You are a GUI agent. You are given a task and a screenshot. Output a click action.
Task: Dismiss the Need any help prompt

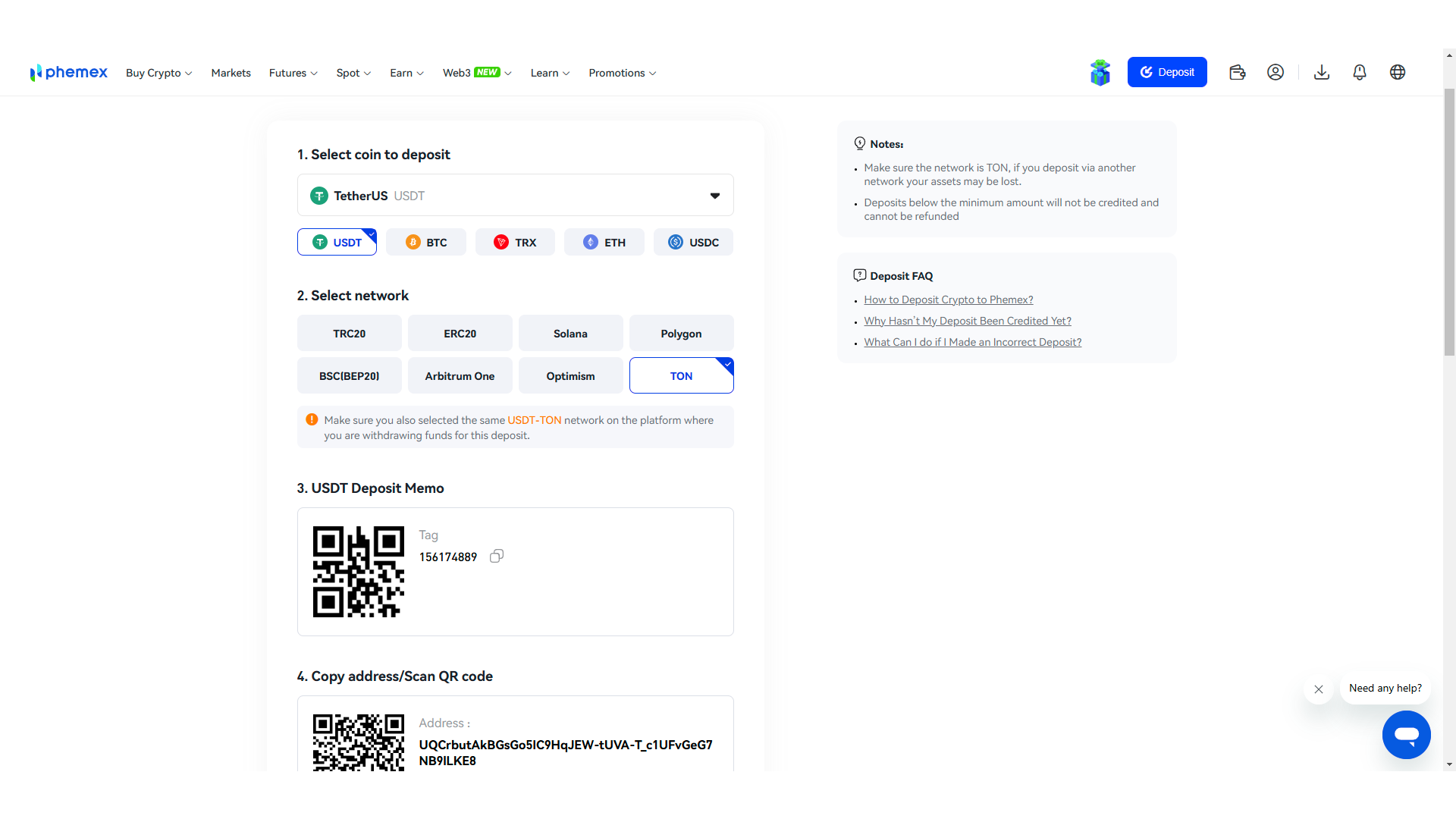pos(1319,689)
